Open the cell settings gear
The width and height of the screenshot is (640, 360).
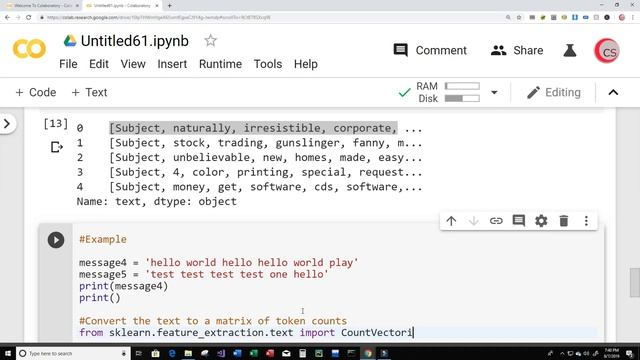(x=541, y=221)
